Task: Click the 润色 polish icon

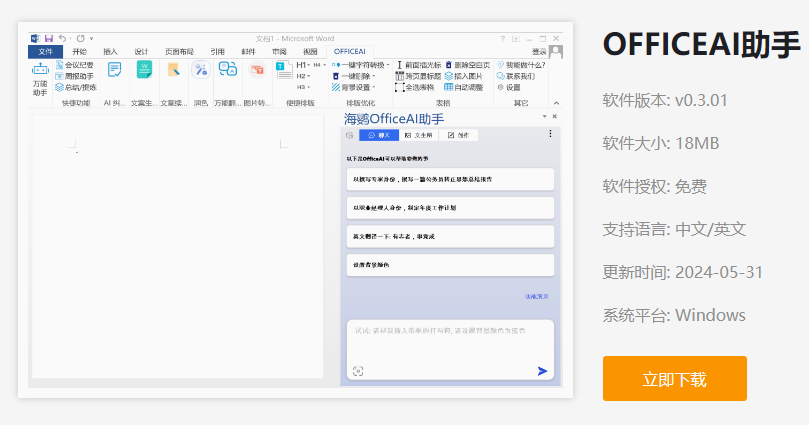Action: tap(200, 70)
